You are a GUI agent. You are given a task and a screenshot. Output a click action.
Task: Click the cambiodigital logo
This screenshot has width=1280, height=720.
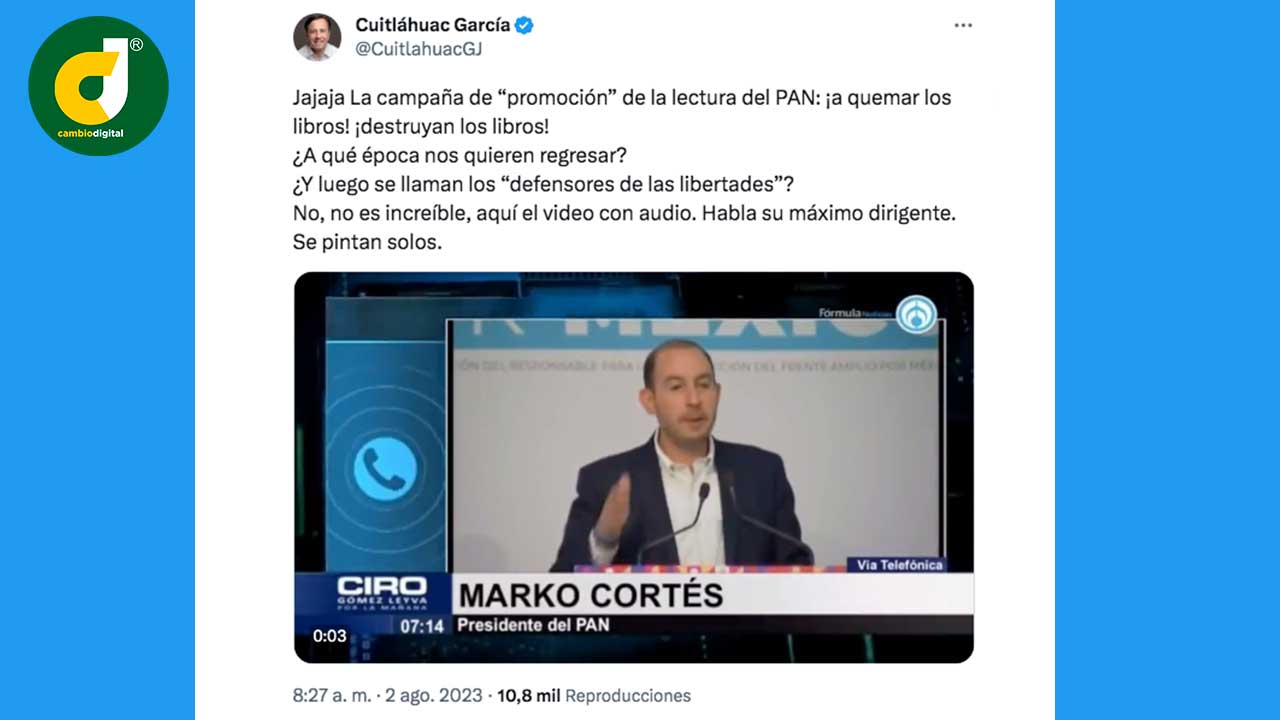[98, 85]
